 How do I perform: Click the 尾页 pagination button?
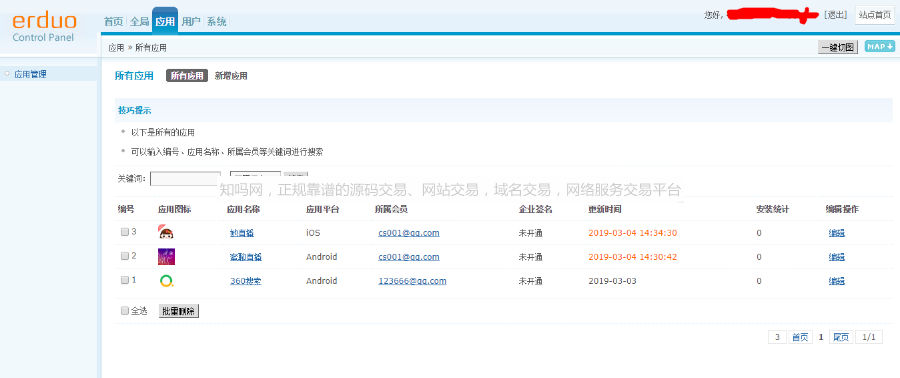[x=841, y=337]
